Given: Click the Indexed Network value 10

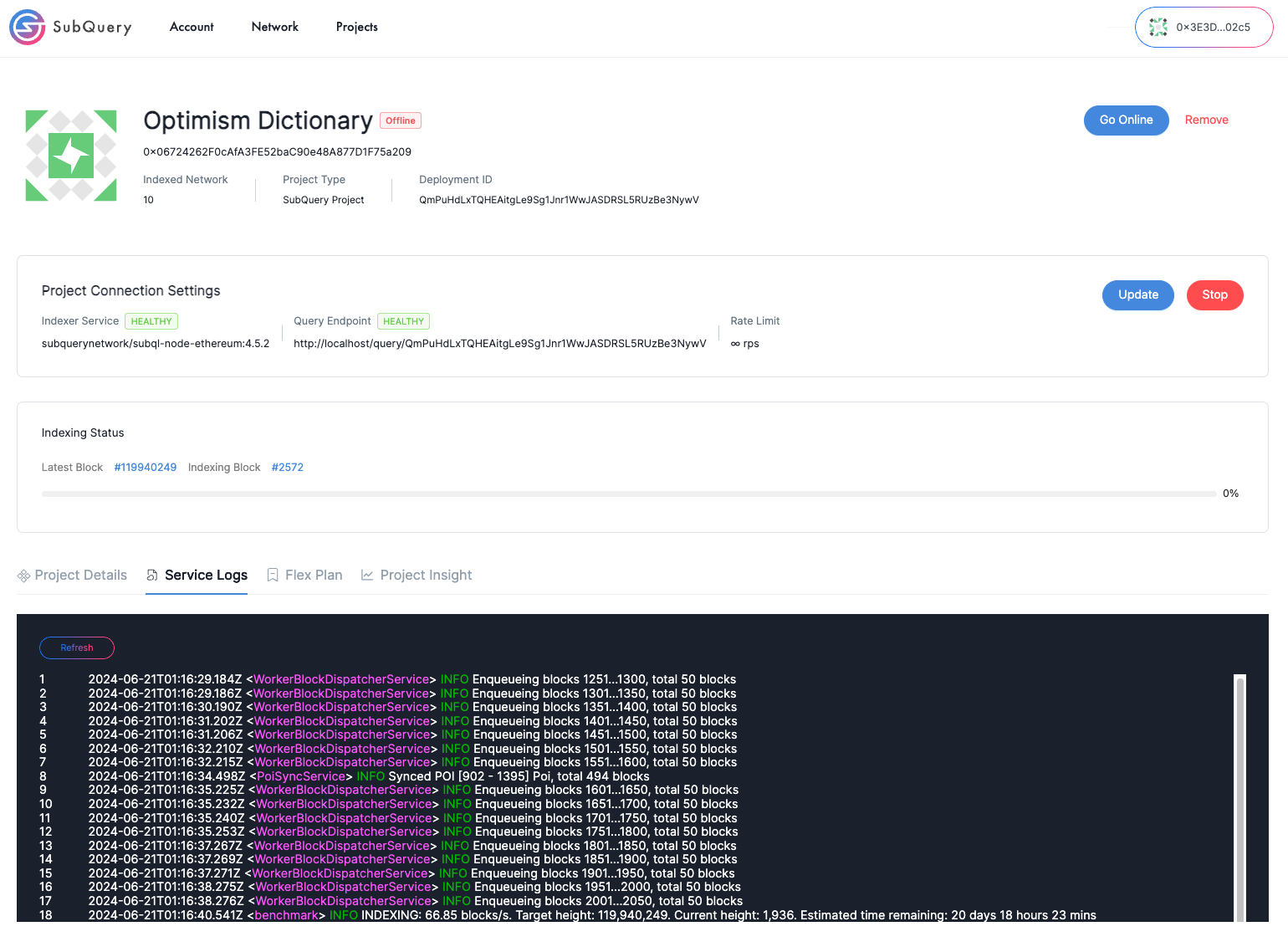Looking at the screenshot, I should [x=148, y=200].
